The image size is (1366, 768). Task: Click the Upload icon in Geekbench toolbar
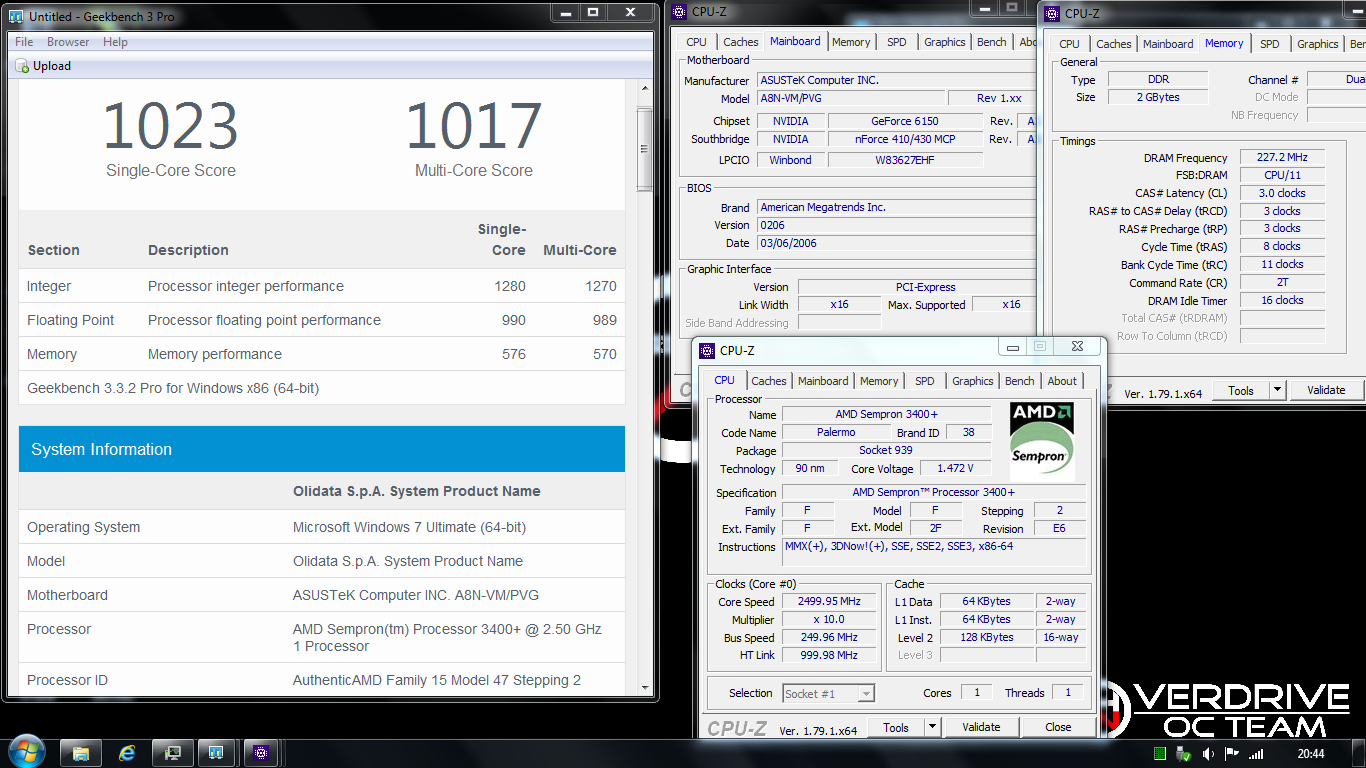click(x=22, y=66)
